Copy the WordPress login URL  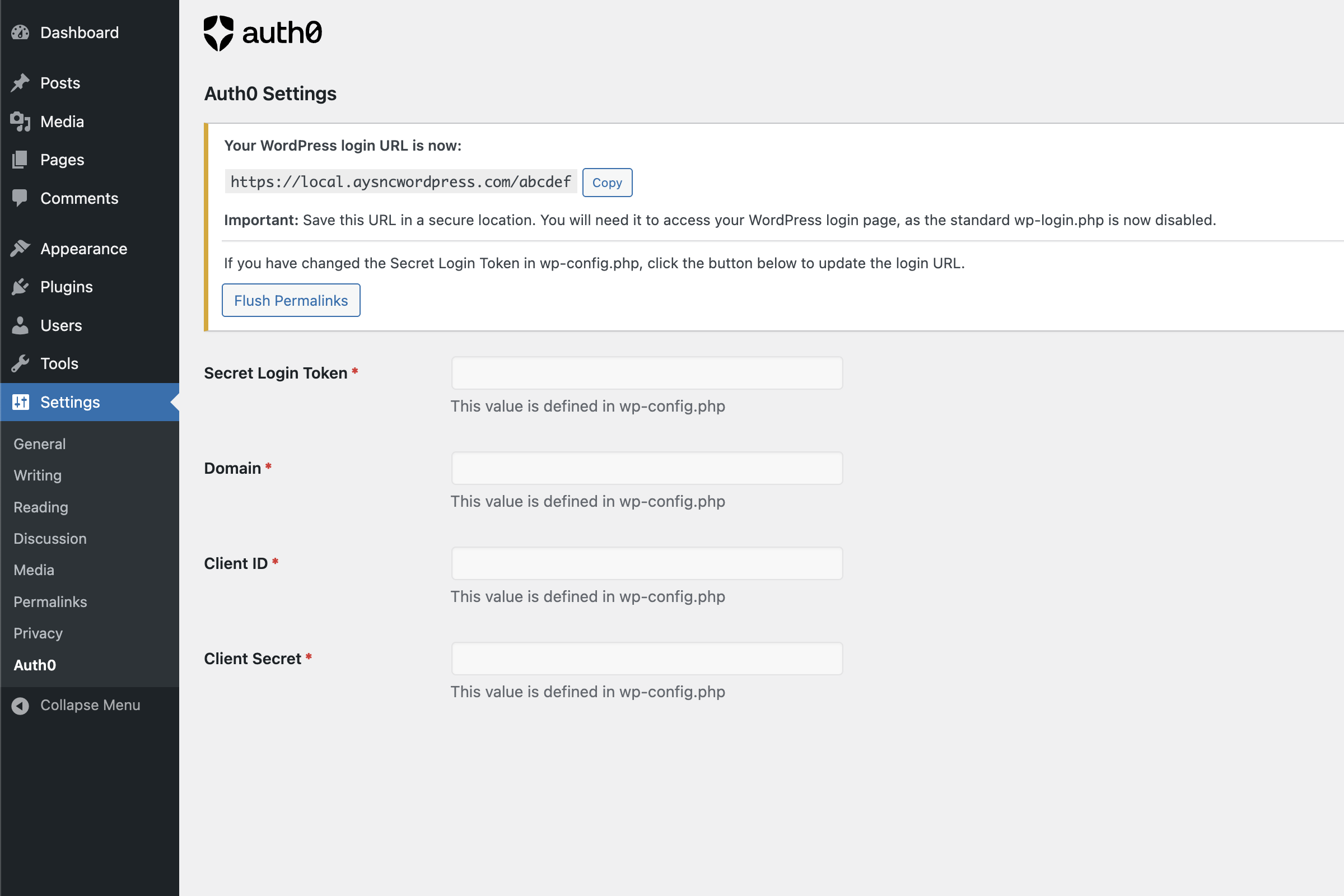pos(607,183)
